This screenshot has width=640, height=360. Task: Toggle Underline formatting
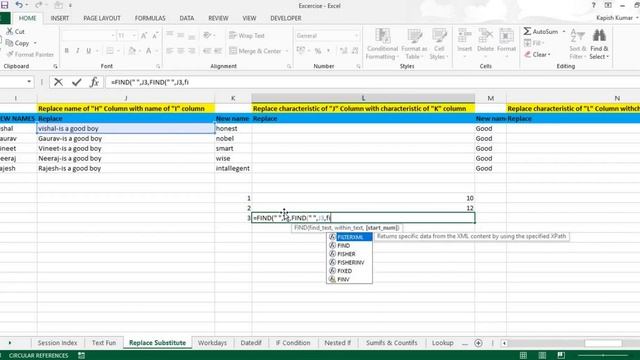click(89, 51)
